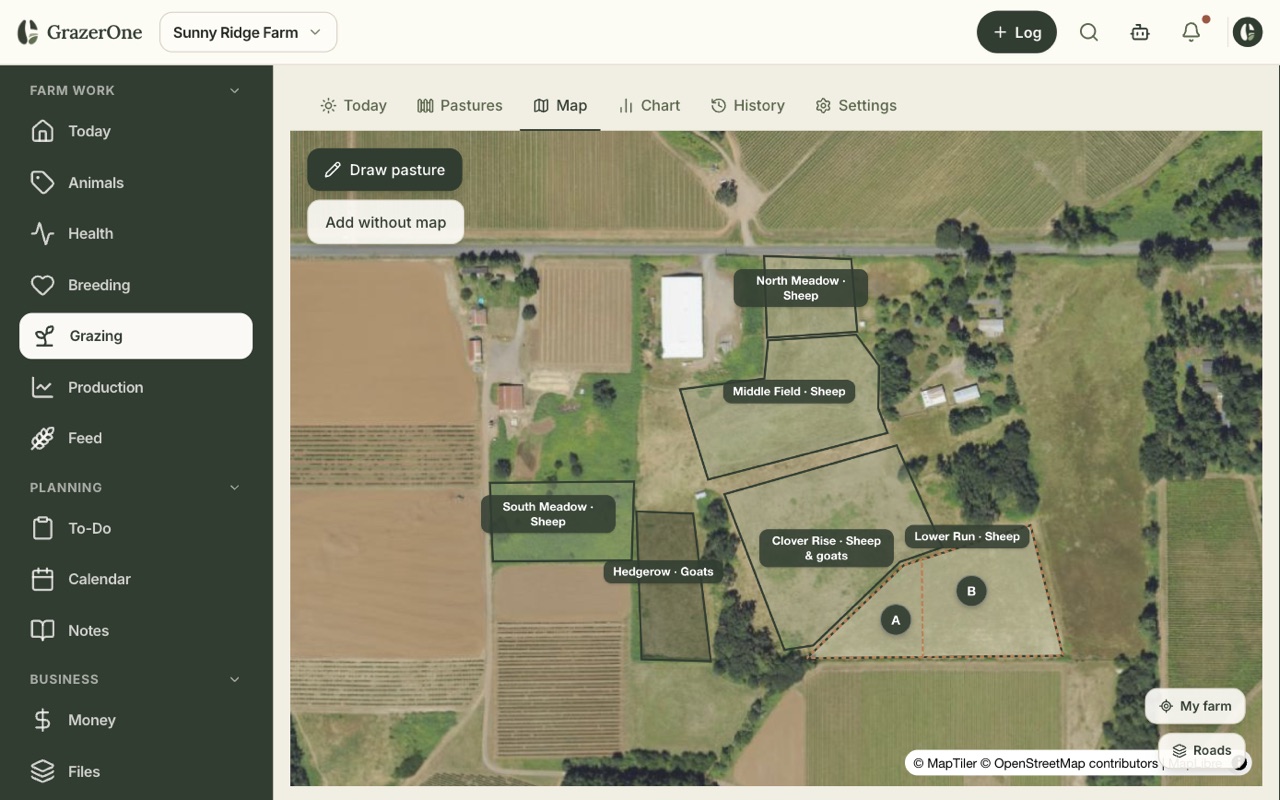Click the Production chart icon
Image resolution: width=1280 pixels, height=800 pixels.
tap(42, 387)
